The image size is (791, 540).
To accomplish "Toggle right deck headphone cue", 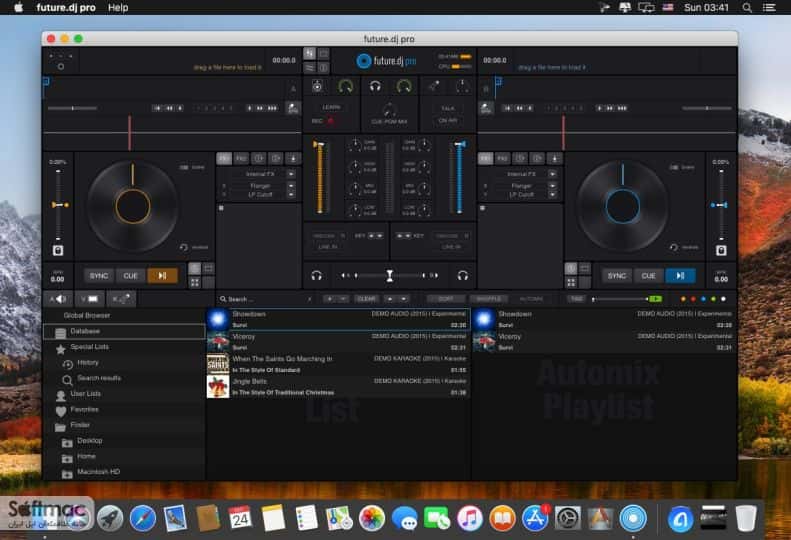I will pos(463,276).
